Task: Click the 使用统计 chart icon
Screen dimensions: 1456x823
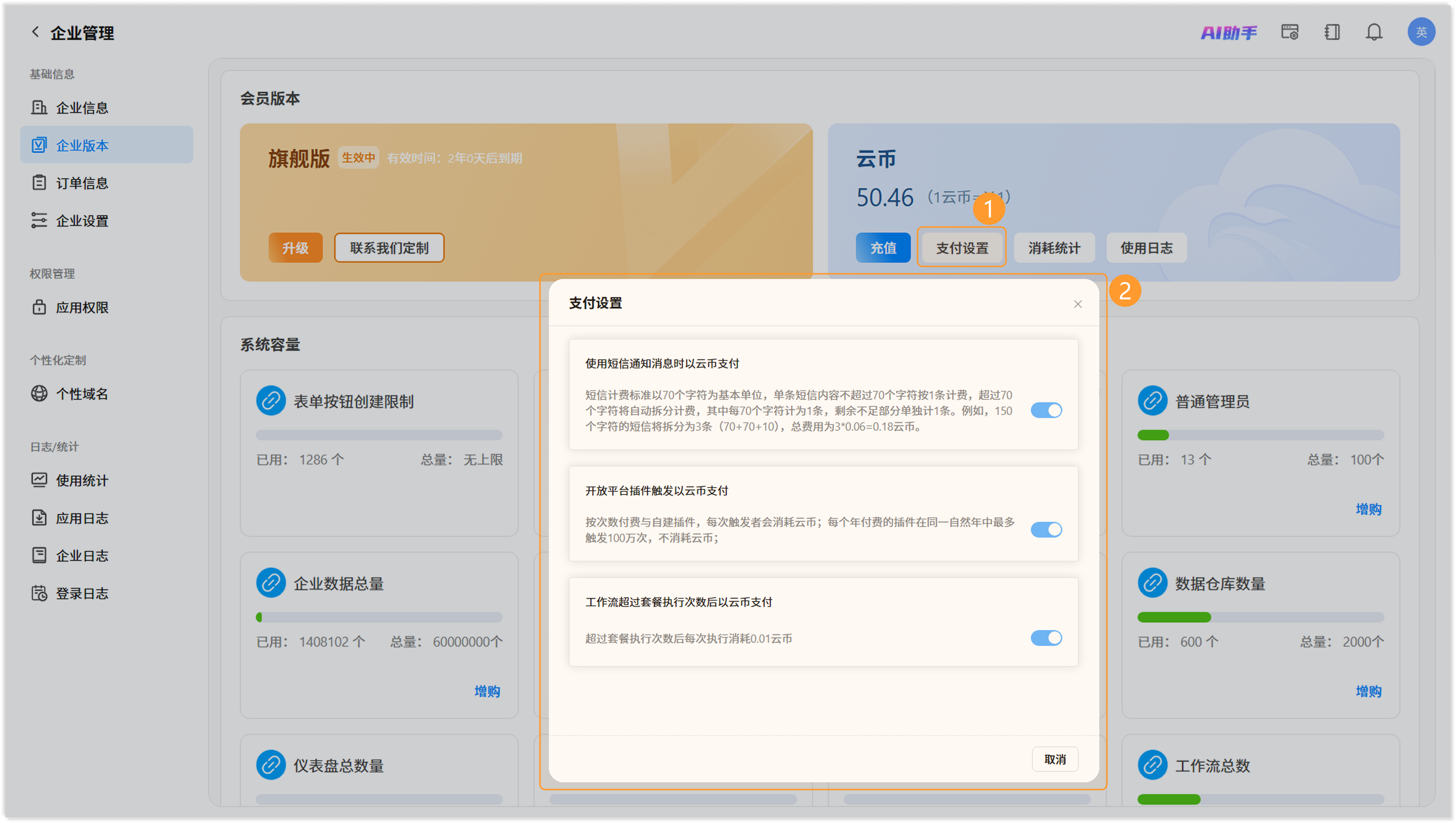Action: [39, 480]
